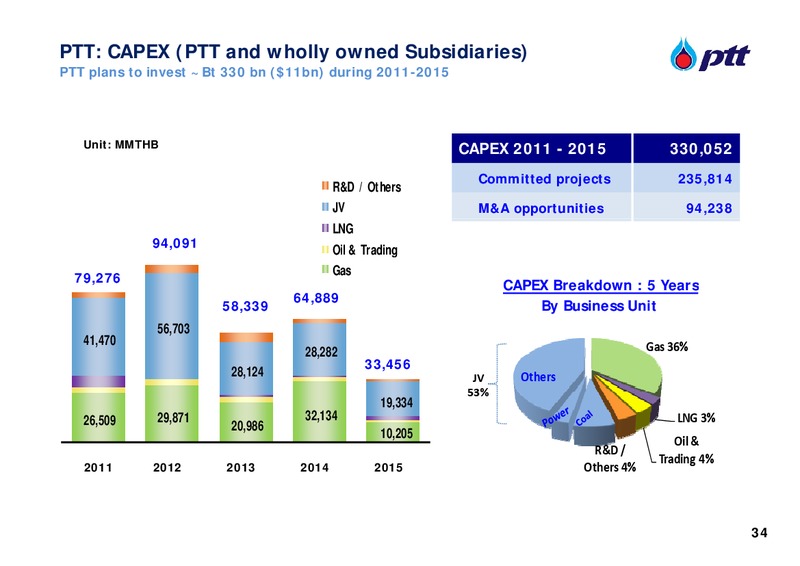This screenshot has width=800, height=566.
Task: Click the 'CAPEX 2011 - 2015' table header cell
Action: coord(541,149)
